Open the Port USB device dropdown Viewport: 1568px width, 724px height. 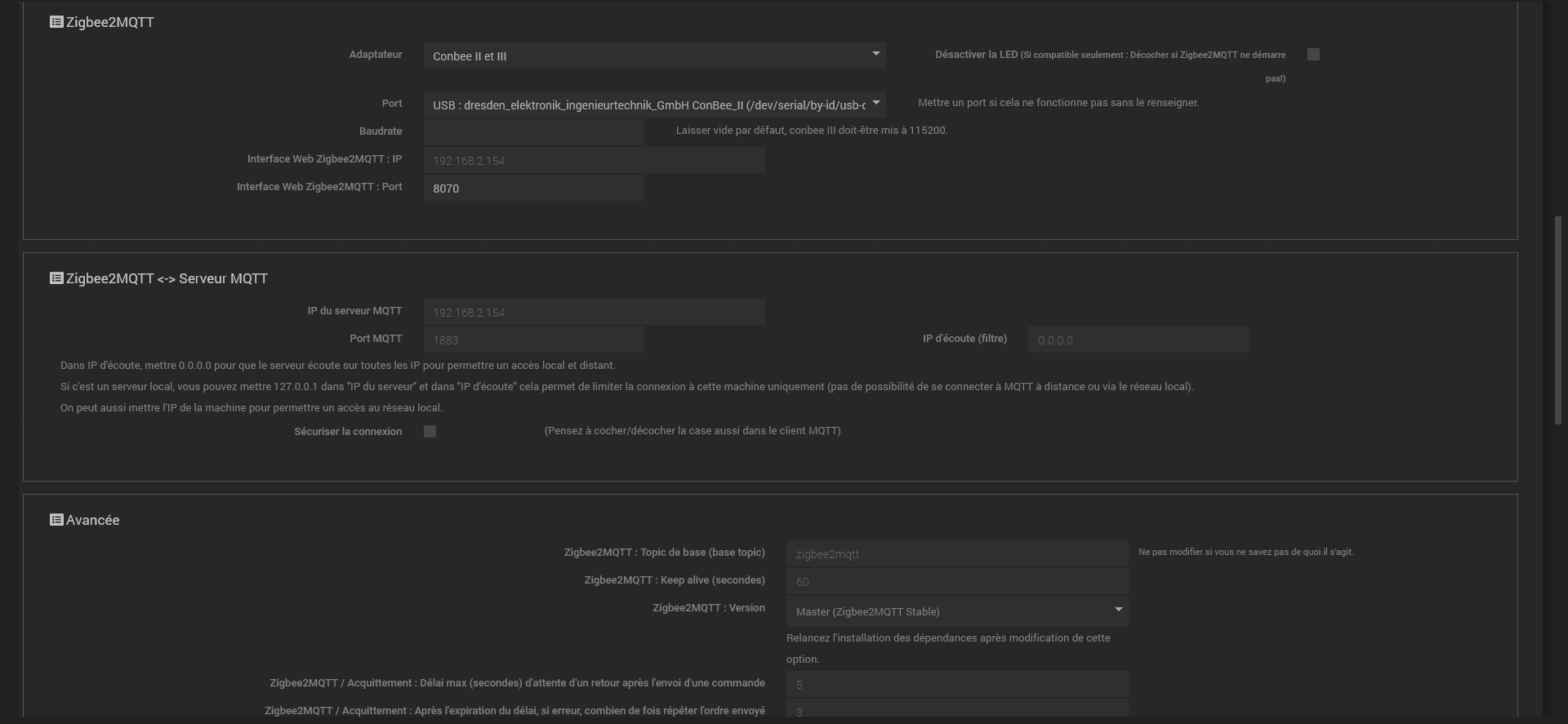pyautogui.click(x=654, y=104)
